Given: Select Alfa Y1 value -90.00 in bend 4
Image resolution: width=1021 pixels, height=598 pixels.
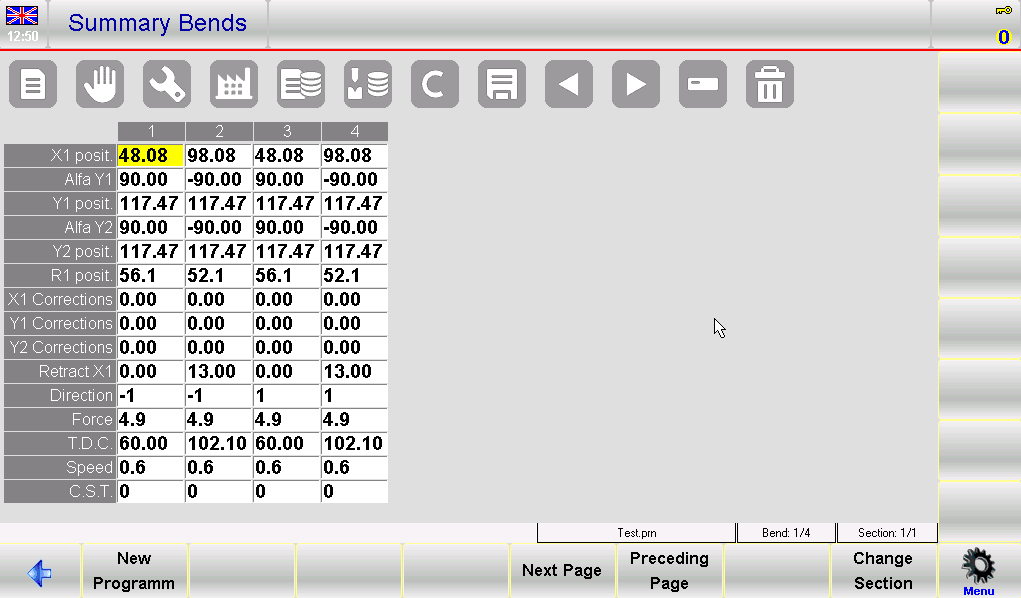Looking at the screenshot, I should pyautogui.click(x=354, y=180).
